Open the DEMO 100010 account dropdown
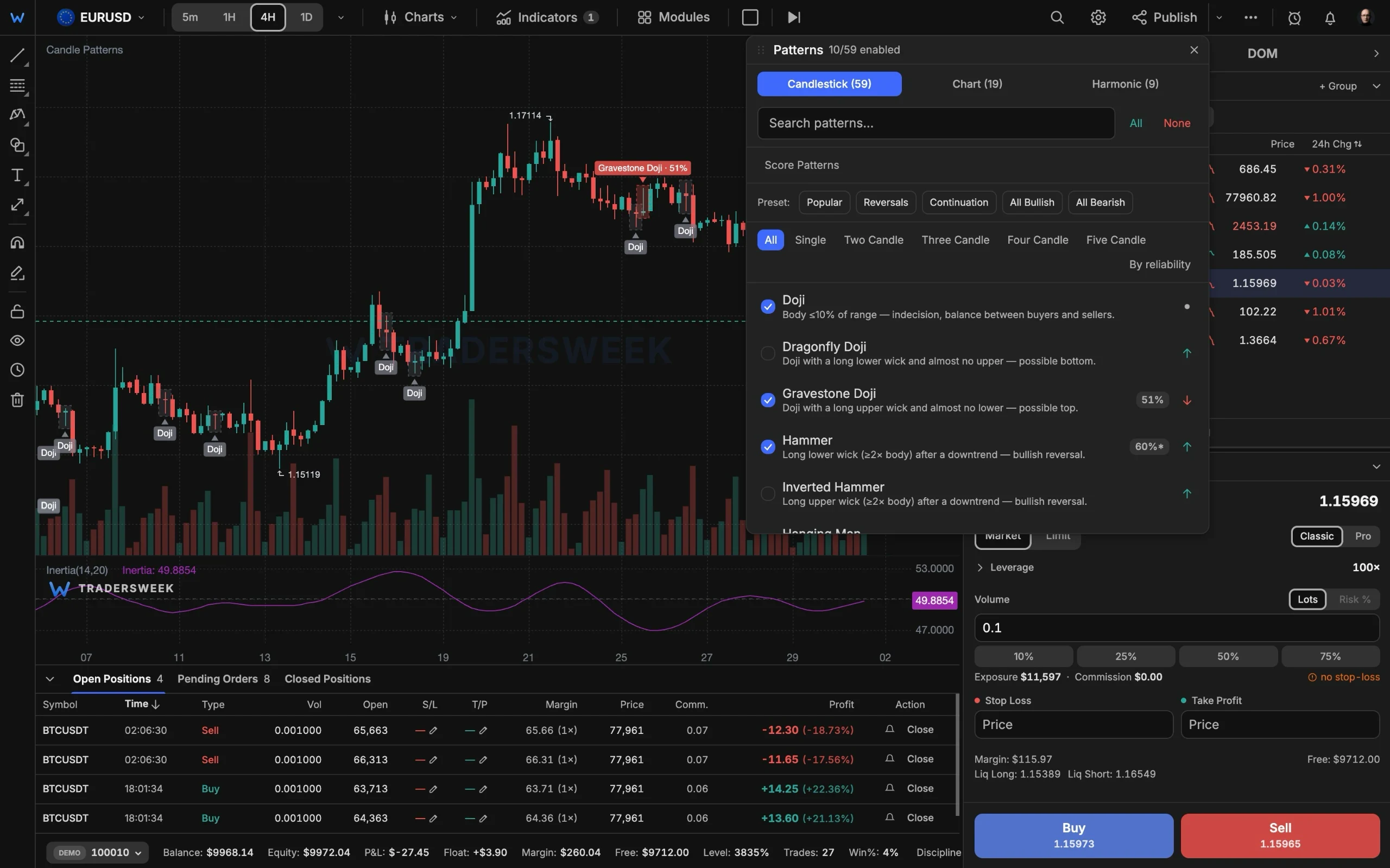Viewport: 1390px width, 868px height. coord(98,852)
